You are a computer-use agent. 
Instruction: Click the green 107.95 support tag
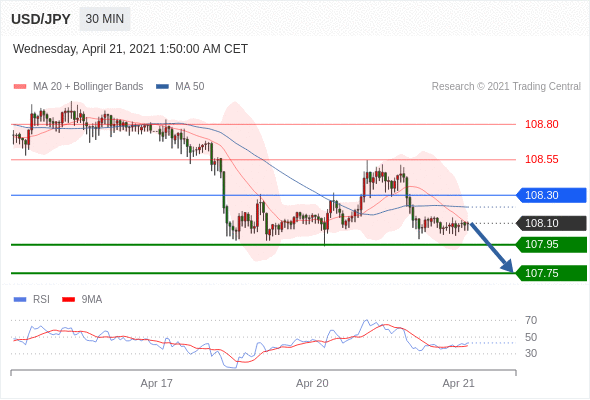pyautogui.click(x=550, y=245)
